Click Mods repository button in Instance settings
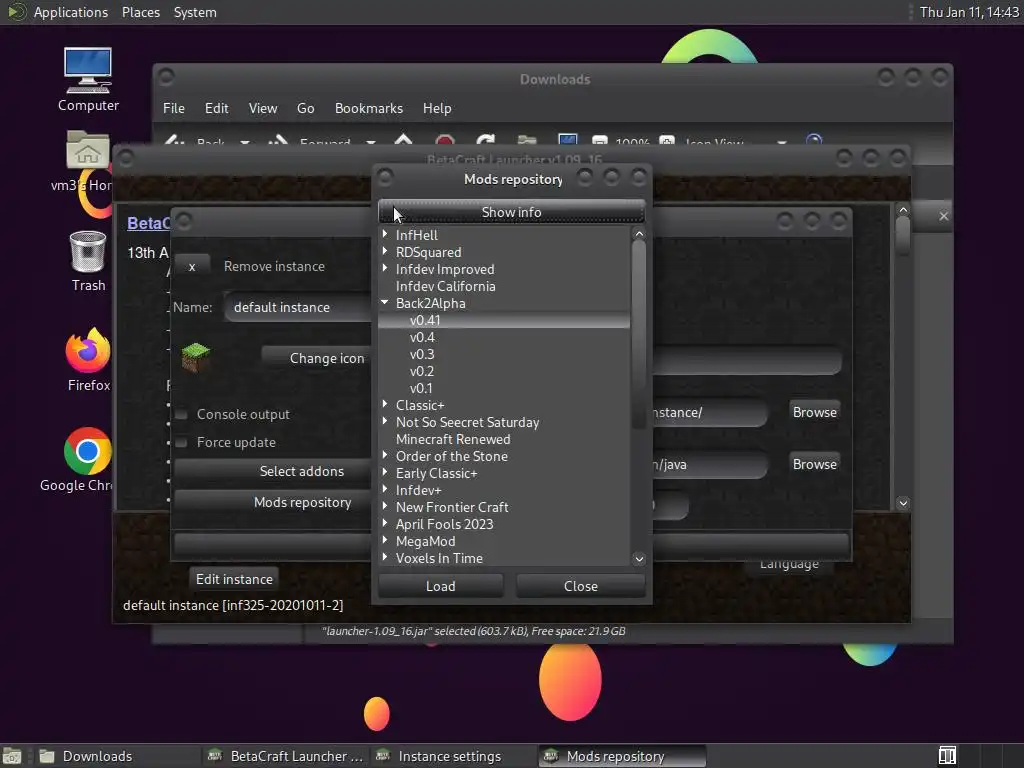The width and height of the screenshot is (1024, 768). 273,502
